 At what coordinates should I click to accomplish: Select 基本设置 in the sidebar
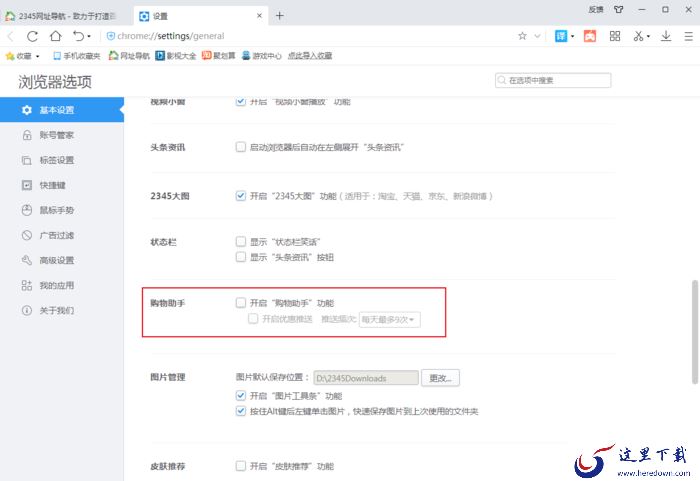(x=62, y=110)
